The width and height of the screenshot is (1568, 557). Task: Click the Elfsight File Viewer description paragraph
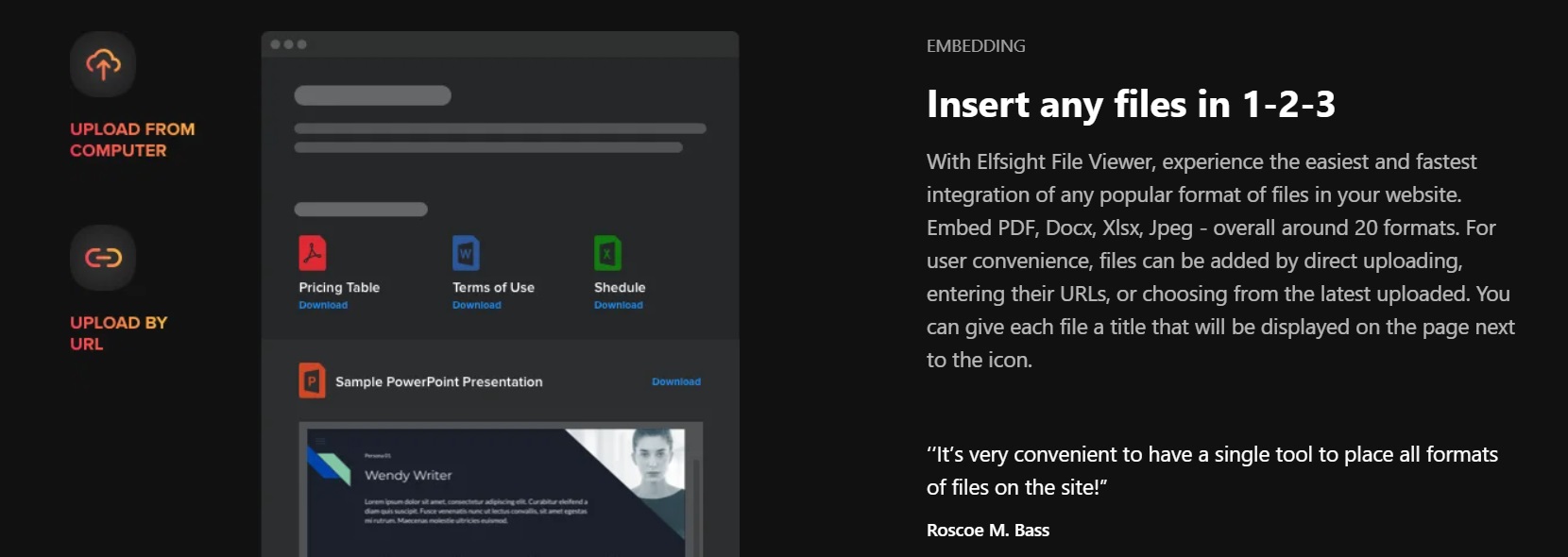tap(1220, 261)
